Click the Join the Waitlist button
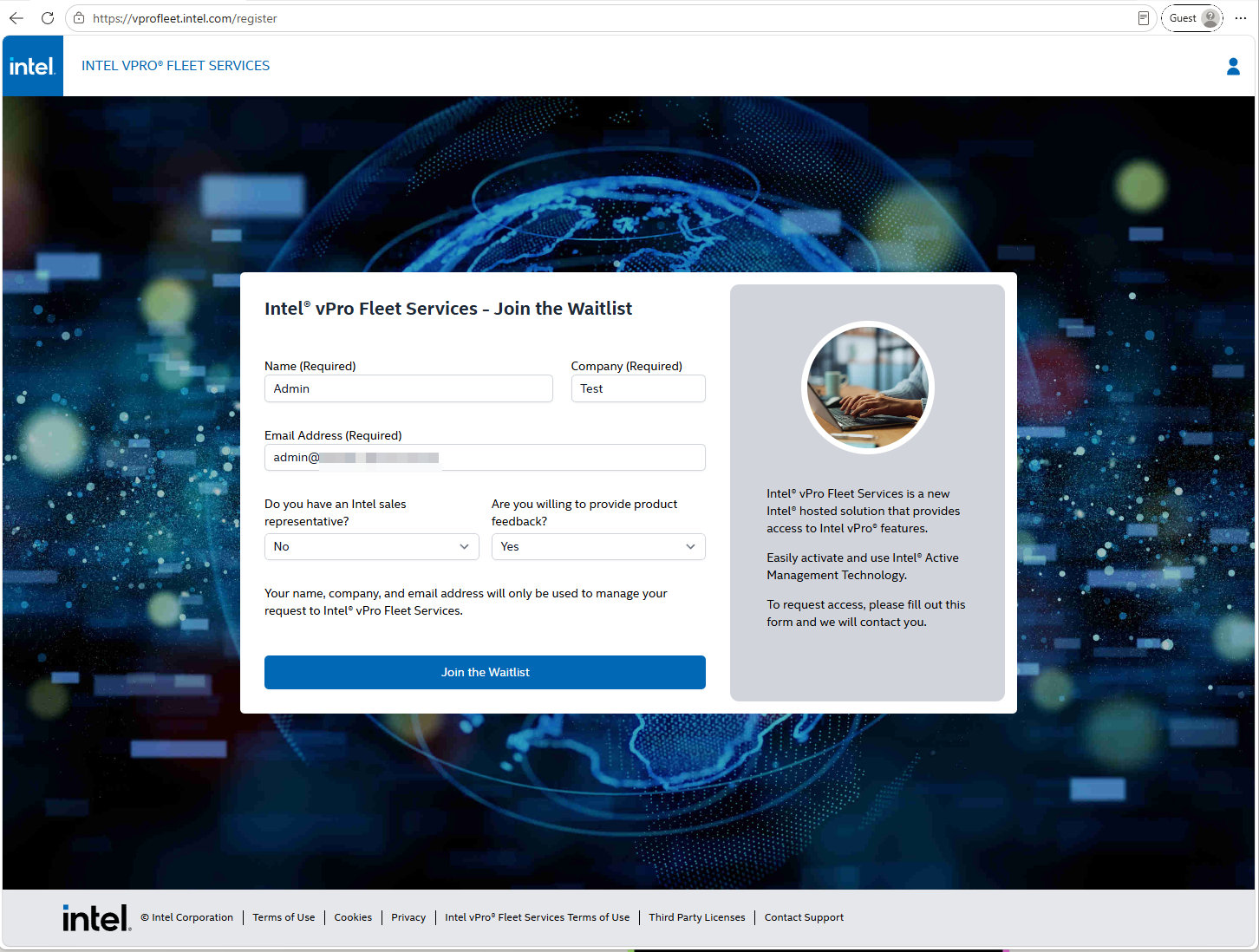This screenshot has height=952, width=1259. click(x=485, y=672)
